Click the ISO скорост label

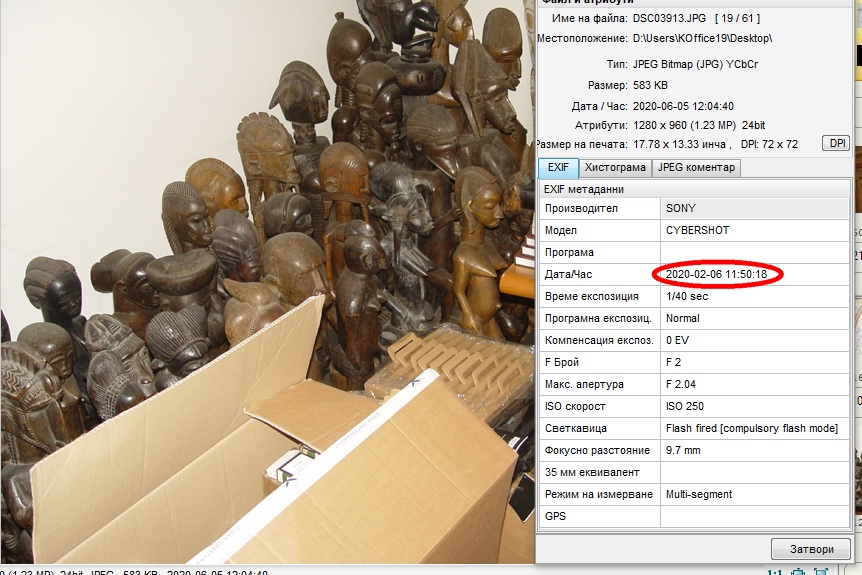click(x=575, y=406)
